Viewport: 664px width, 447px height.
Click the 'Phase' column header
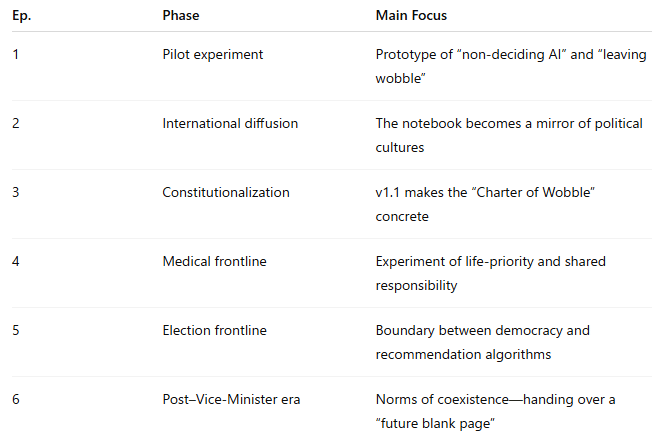tap(181, 16)
